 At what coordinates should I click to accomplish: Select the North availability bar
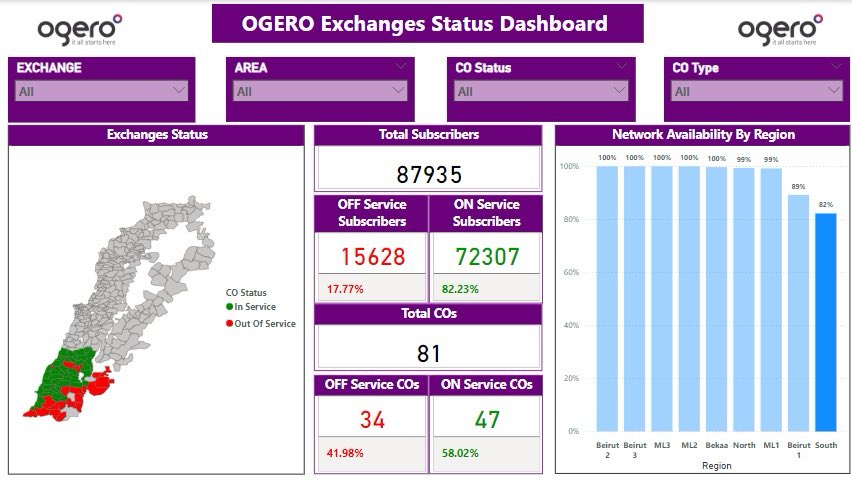click(x=744, y=300)
